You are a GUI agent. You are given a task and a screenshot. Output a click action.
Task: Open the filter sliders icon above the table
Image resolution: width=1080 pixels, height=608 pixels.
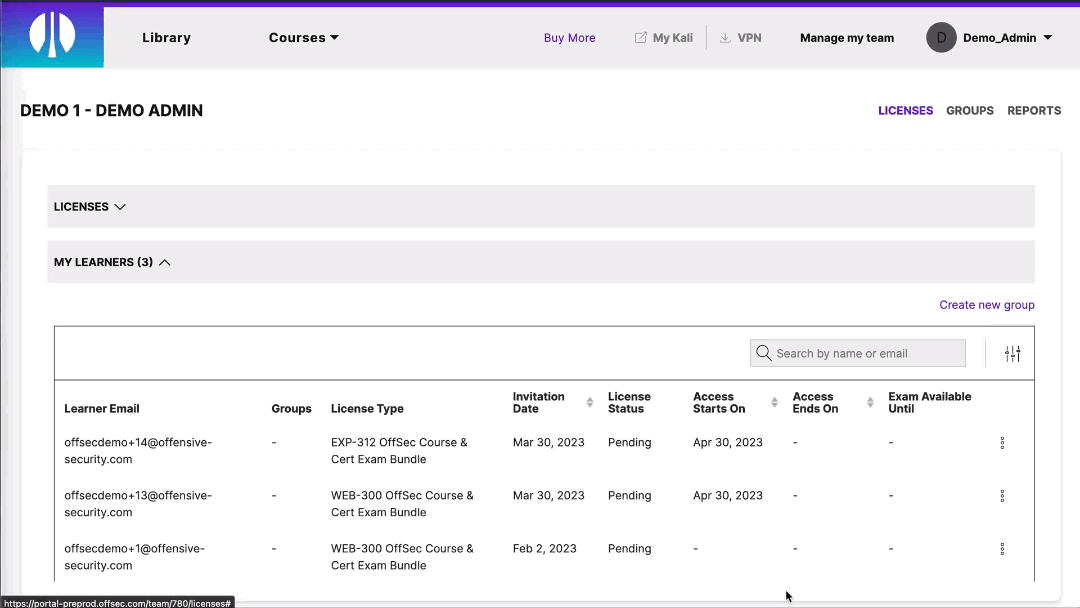pos(1012,353)
